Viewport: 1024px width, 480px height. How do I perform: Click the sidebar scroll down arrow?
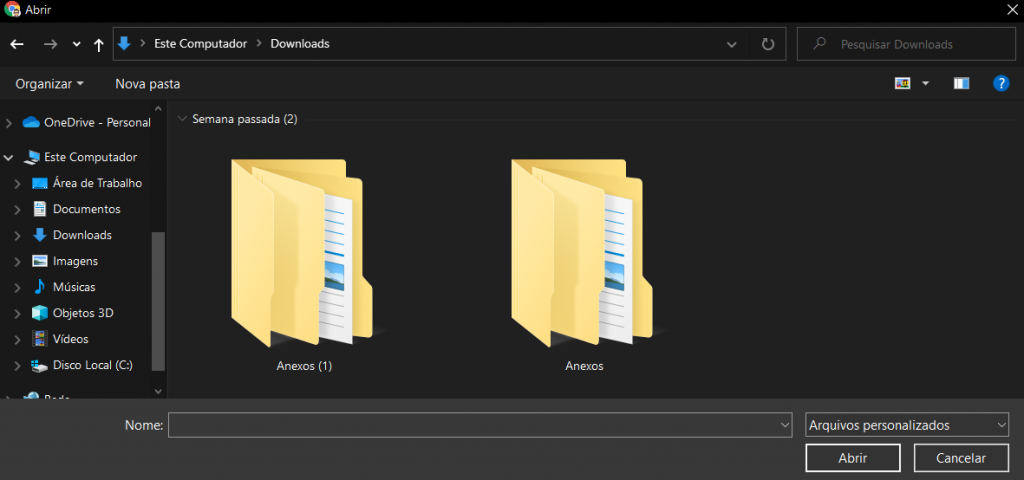[x=158, y=391]
